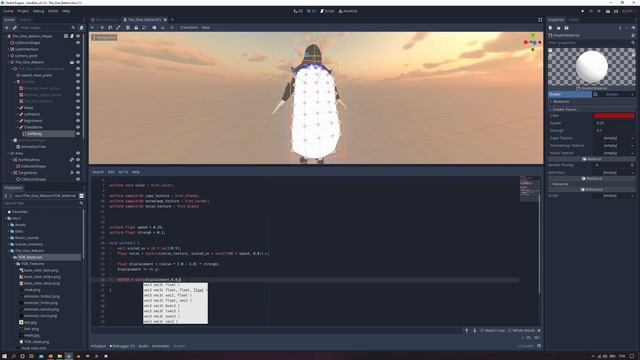Switch to the Import dock tab
The width and height of the screenshot is (640, 360).
click(25, 20)
